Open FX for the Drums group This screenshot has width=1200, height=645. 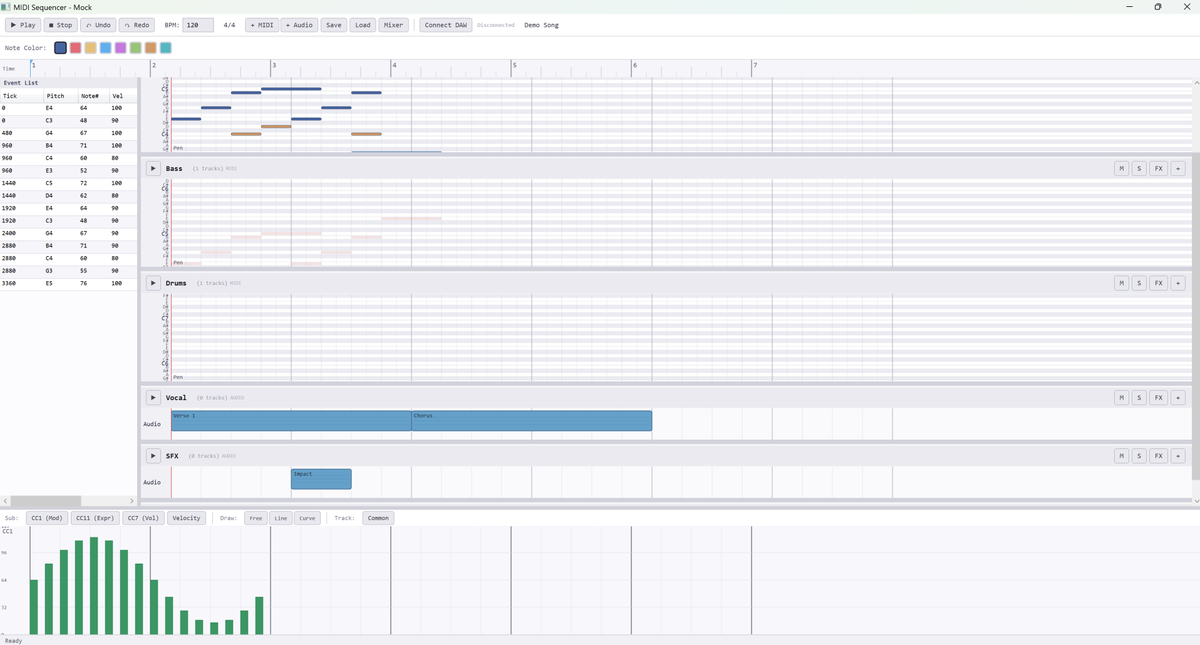click(1158, 283)
